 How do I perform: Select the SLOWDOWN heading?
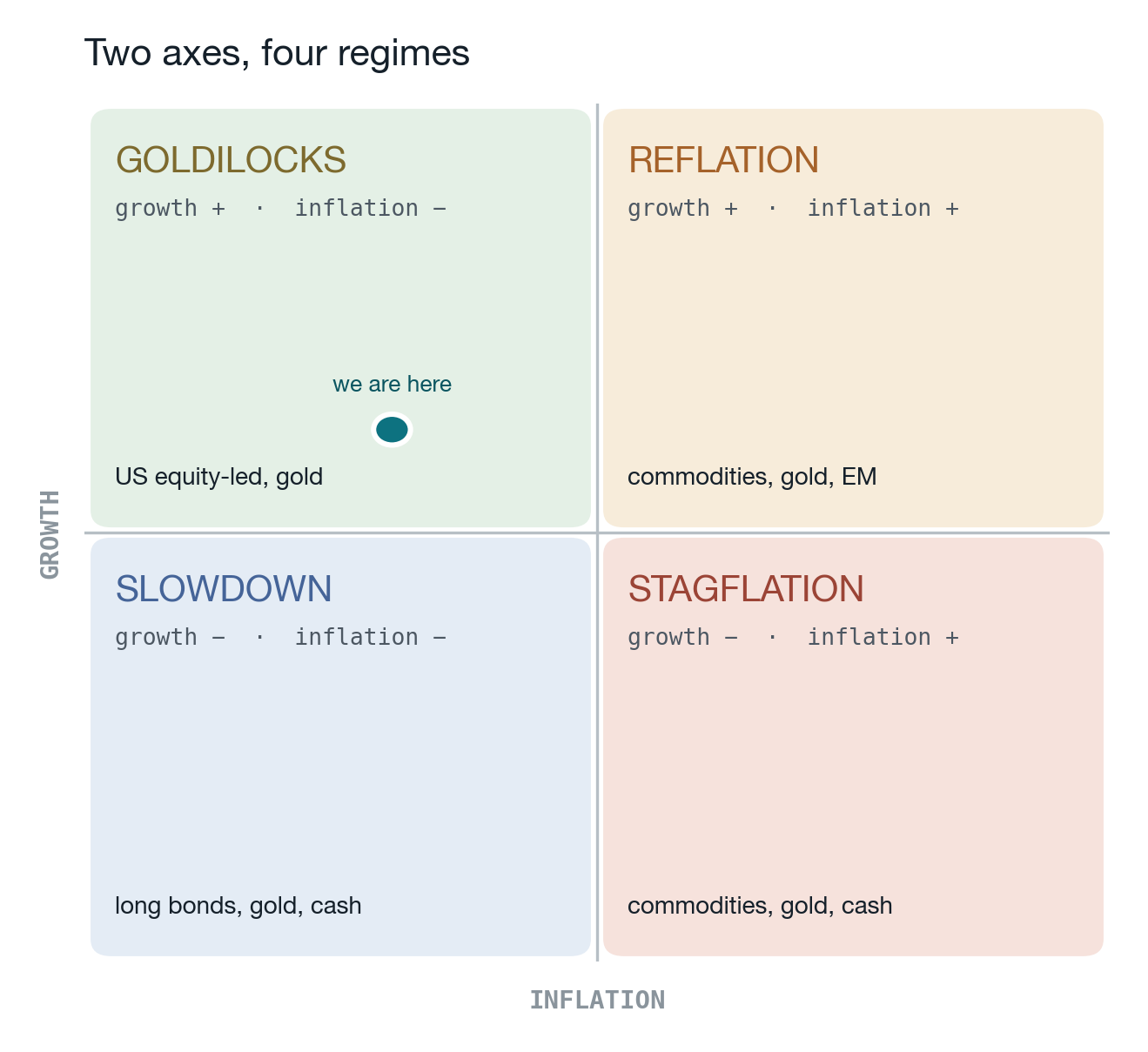(x=224, y=589)
